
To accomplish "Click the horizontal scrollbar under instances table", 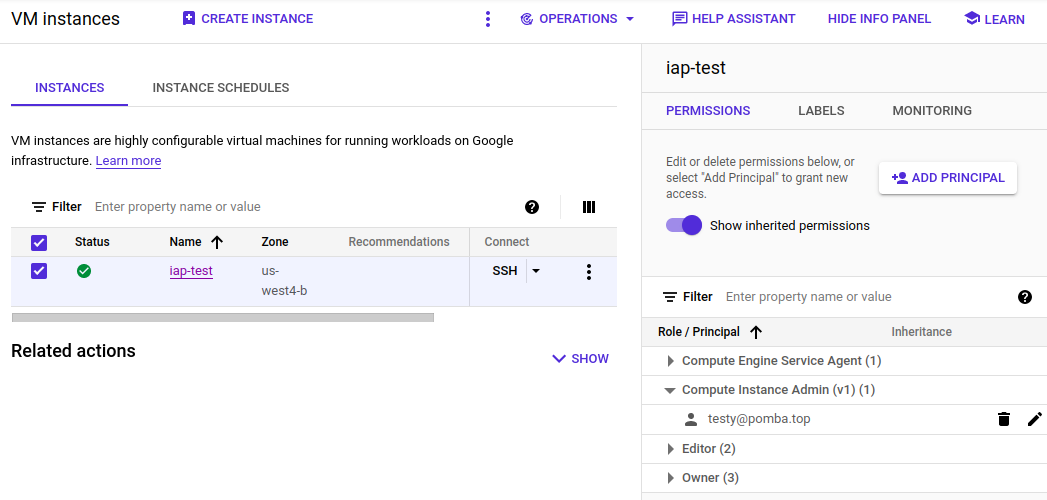I will pyautogui.click(x=222, y=318).
